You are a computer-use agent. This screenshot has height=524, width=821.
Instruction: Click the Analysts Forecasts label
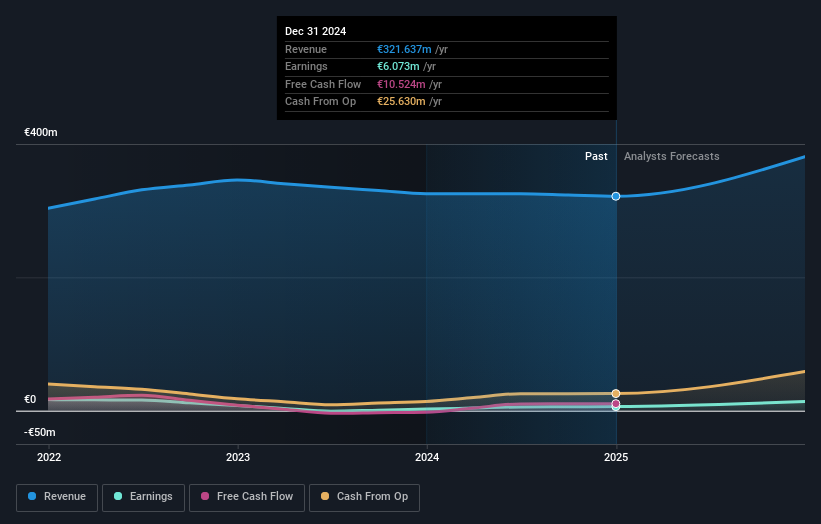pos(672,157)
